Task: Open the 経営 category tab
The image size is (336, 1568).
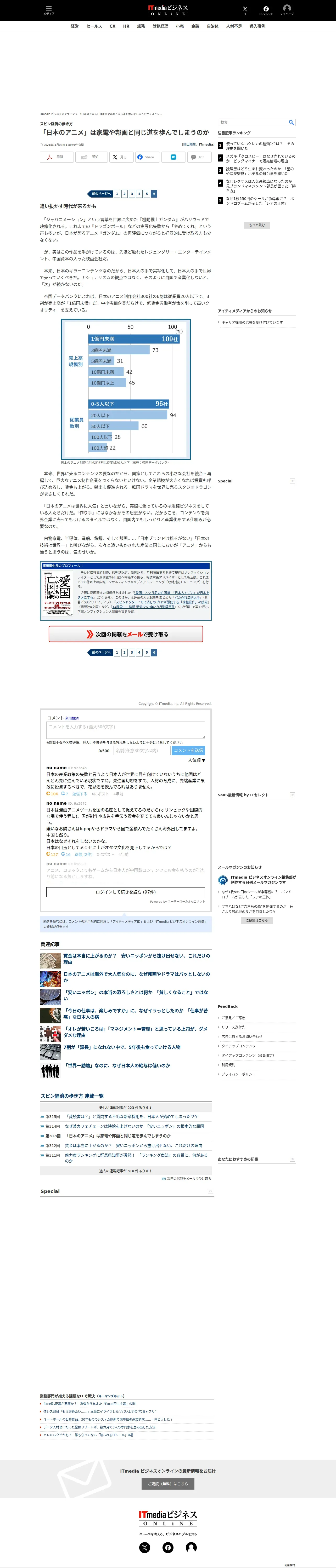Action: tap(74, 26)
